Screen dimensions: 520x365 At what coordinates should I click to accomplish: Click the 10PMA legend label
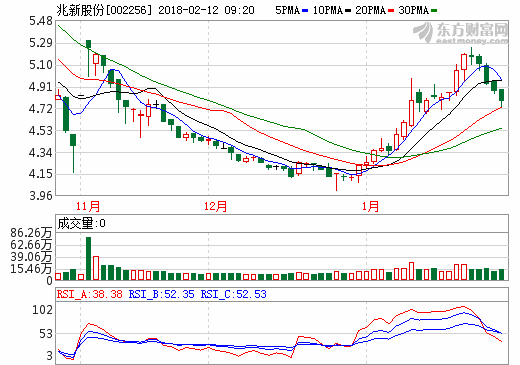[328, 10]
